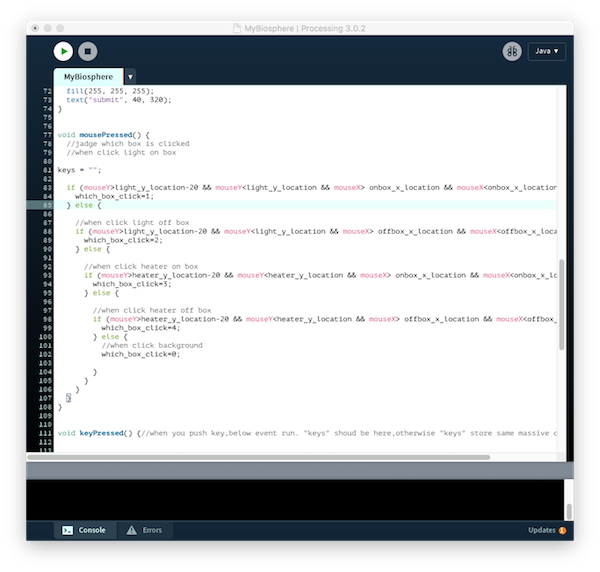This screenshot has width=600, height=572.
Task: Click the editor vertical scrollbar thumb
Action: (561, 305)
